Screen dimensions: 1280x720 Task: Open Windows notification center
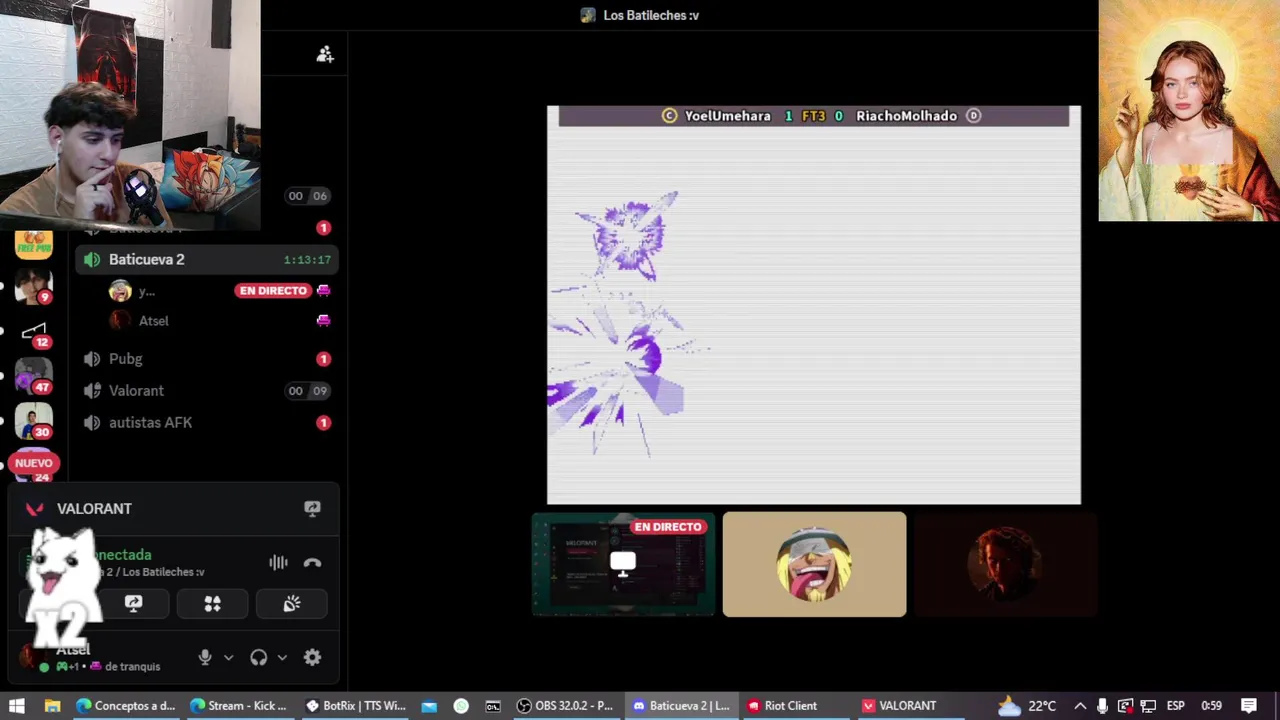pyautogui.click(x=1249, y=706)
